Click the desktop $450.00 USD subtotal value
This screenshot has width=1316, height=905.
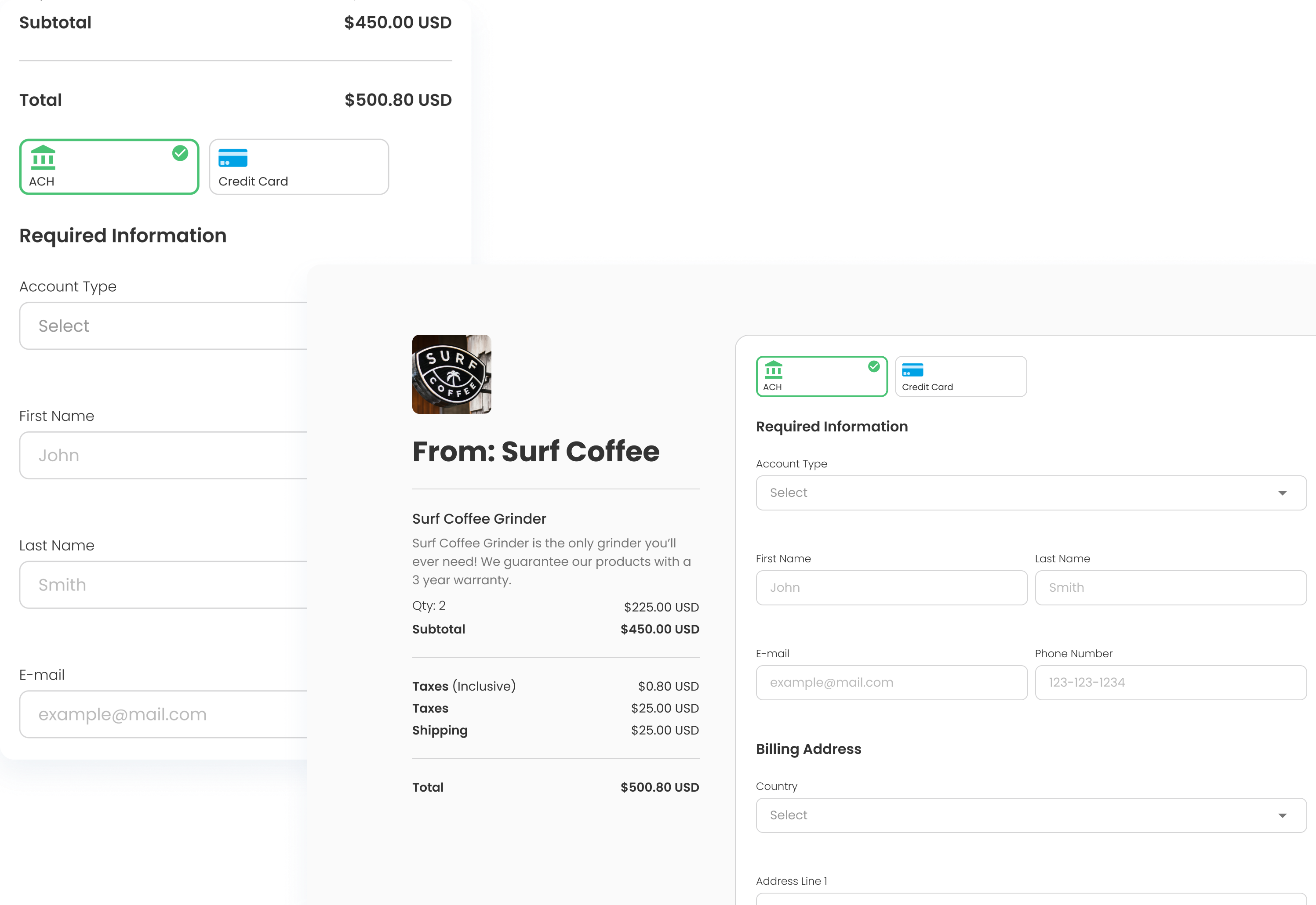point(660,630)
